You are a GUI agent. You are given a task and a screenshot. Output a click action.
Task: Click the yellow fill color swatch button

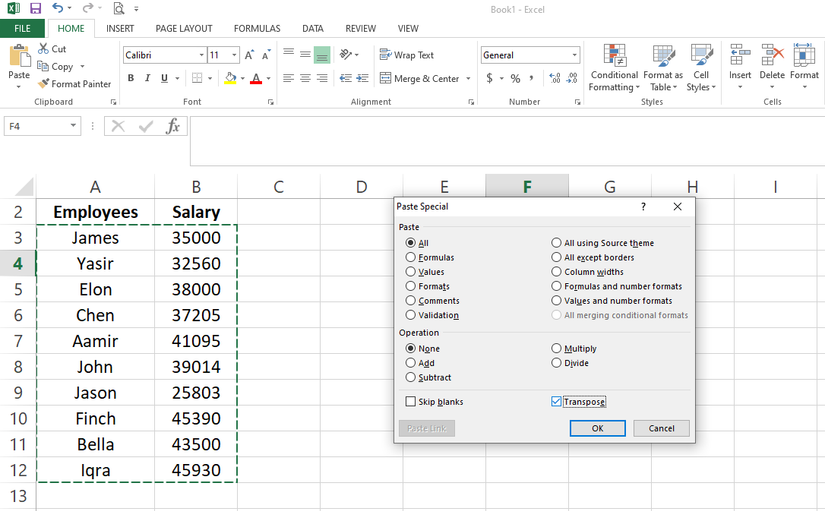pyautogui.click(x=230, y=78)
